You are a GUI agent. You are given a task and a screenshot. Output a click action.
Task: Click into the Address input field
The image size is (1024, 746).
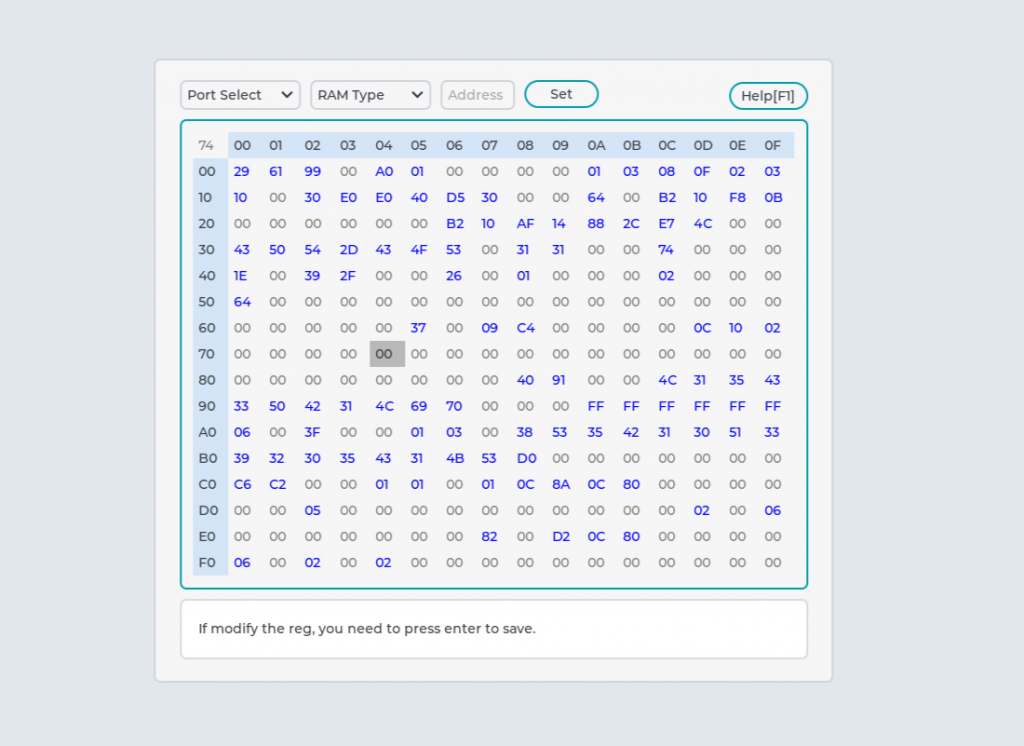[x=477, y=95]
